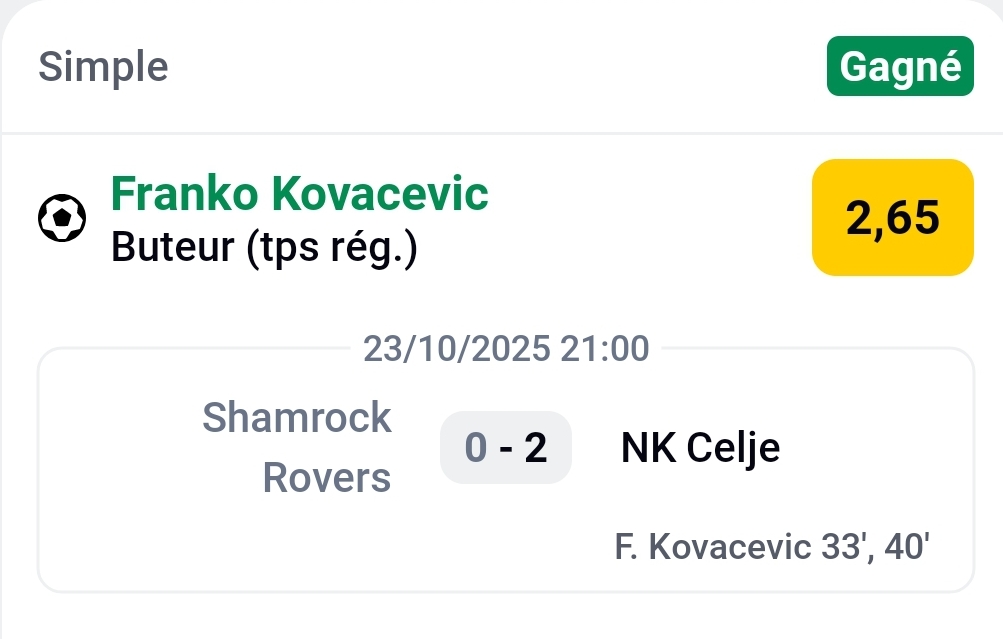Open Franko Kovacevic player name link
Screen dimensions: 1003x639
[x=299, y=193]
